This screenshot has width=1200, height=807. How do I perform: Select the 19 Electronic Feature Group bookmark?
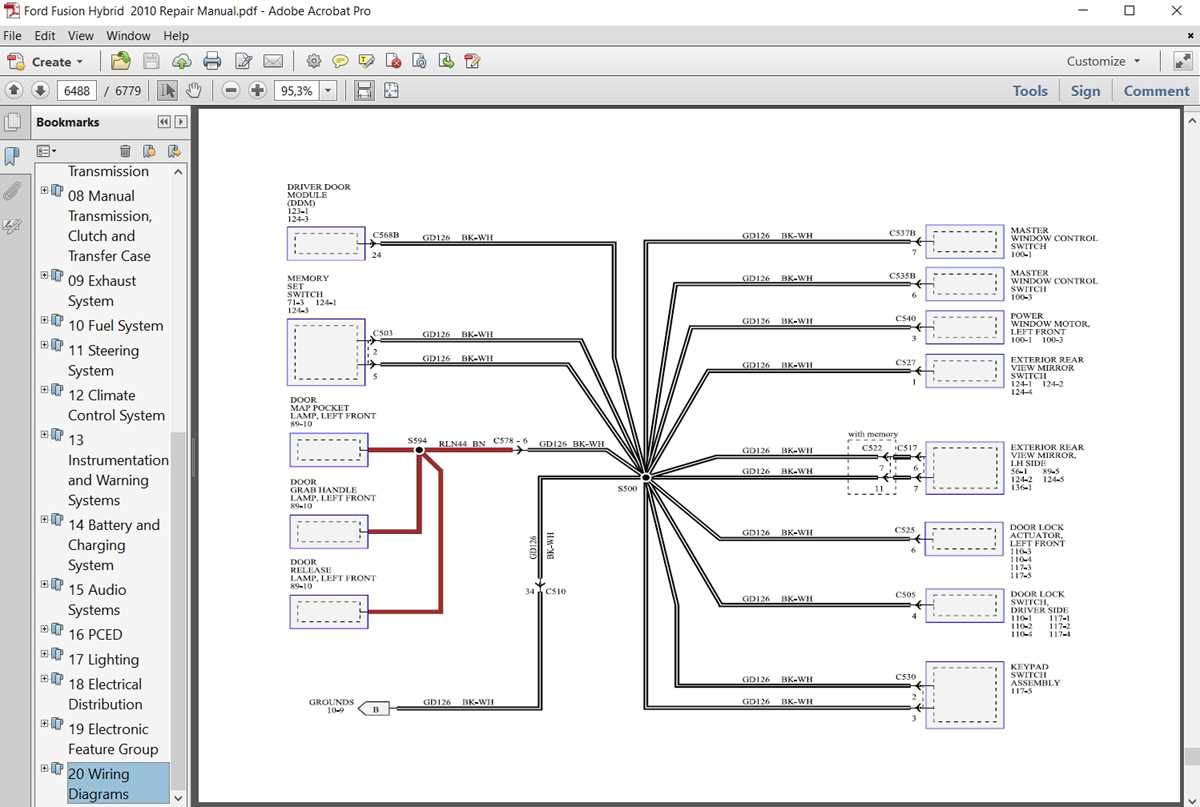point(113,739)
